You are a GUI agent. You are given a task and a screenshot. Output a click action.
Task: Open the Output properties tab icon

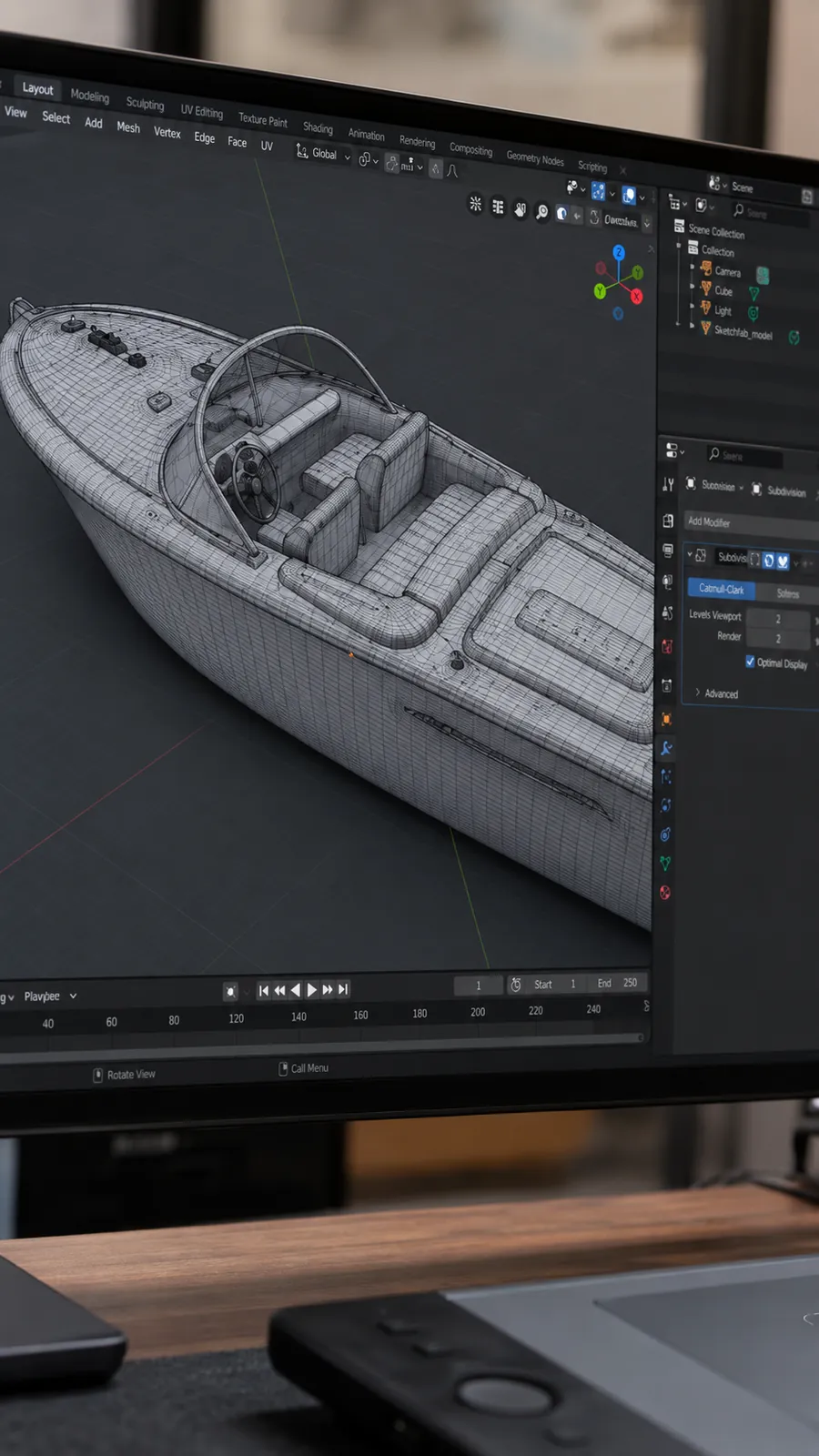tap(668, 551)
